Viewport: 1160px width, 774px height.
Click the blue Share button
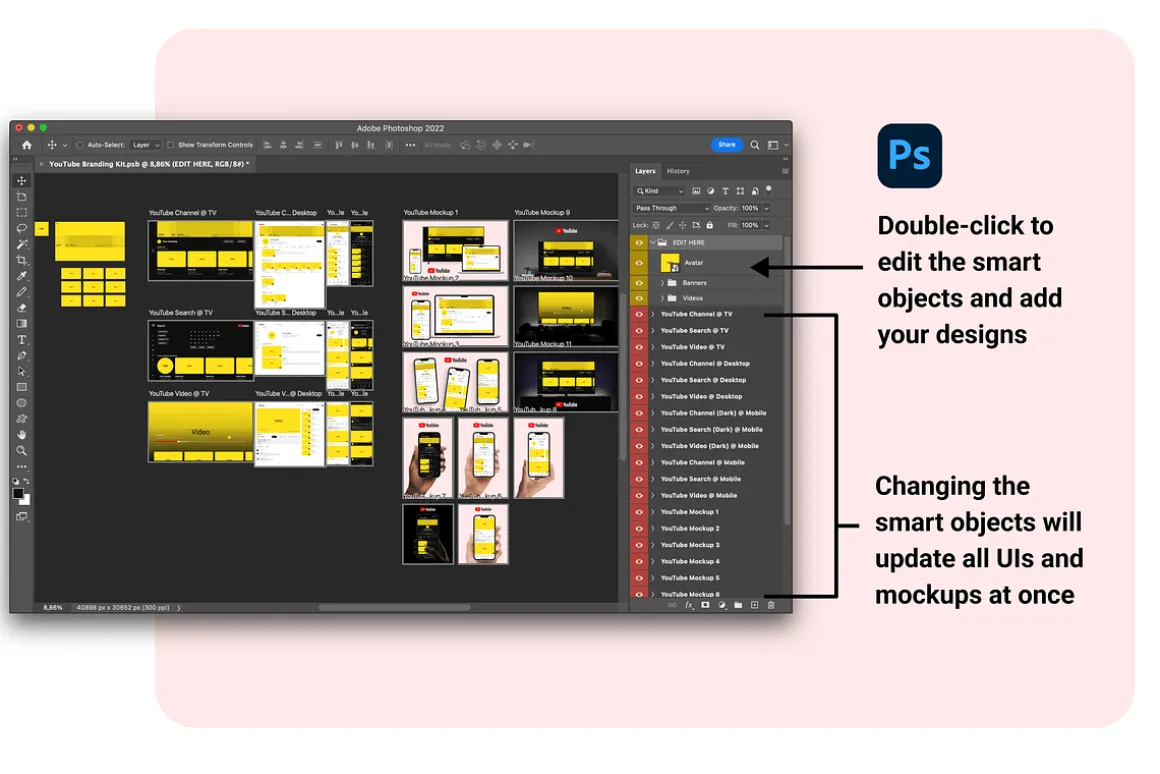click(x=726, y=145)
